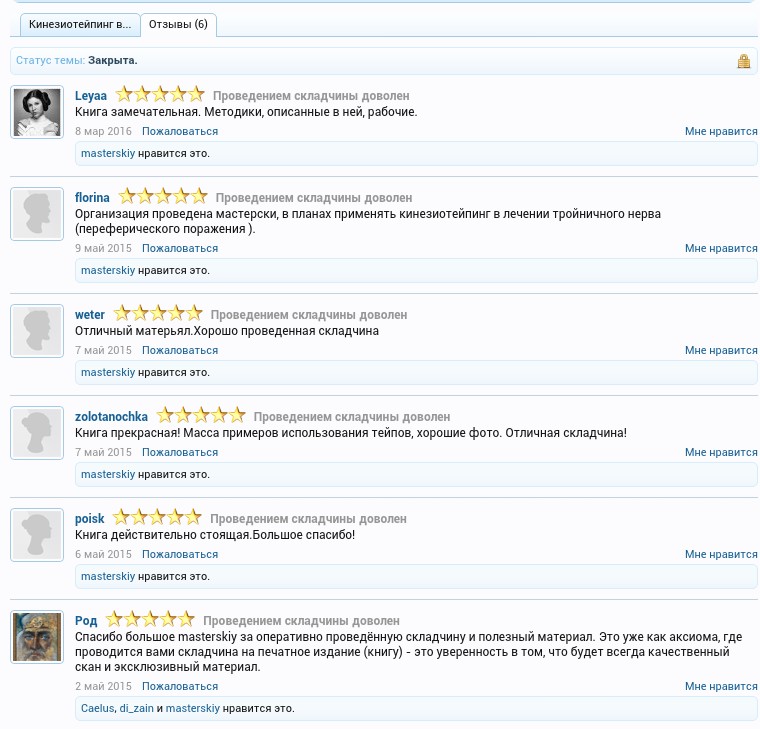Click the star rating on Leyaa's review

pos(160,95)
